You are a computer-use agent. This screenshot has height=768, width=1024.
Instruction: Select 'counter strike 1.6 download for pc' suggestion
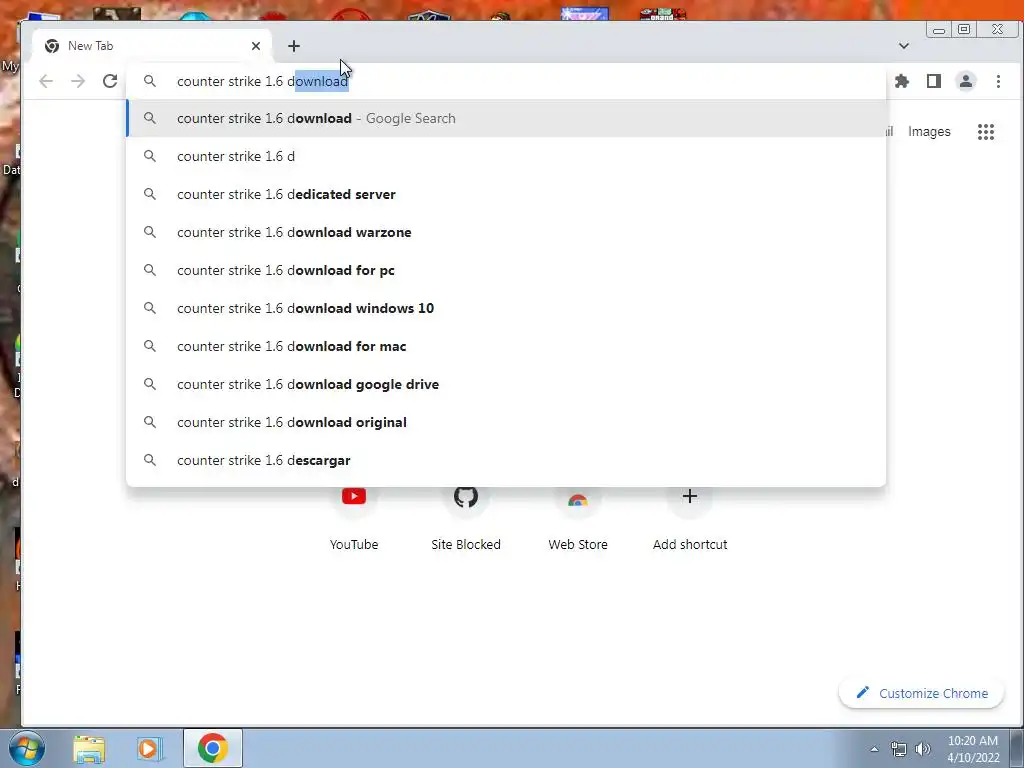tap(506, 270)
